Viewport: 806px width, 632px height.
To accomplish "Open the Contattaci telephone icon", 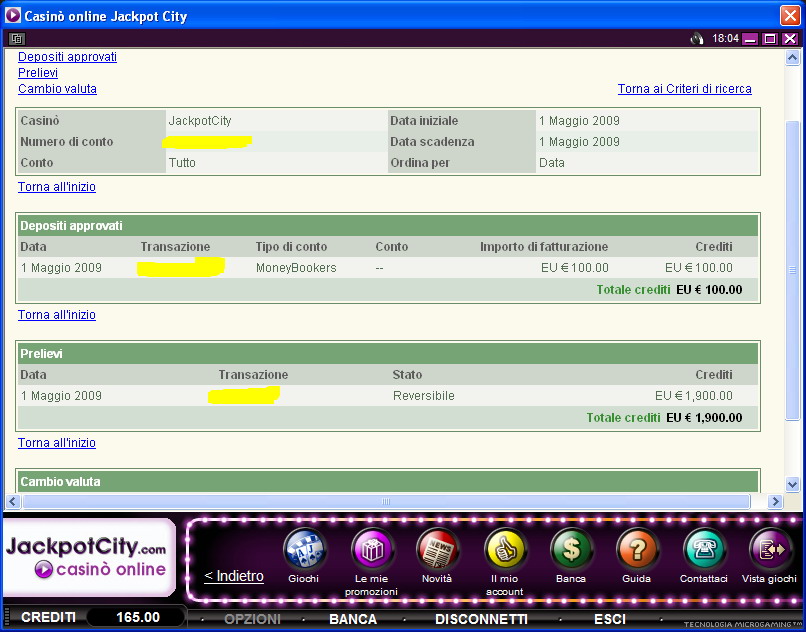I will pos(704,550).
